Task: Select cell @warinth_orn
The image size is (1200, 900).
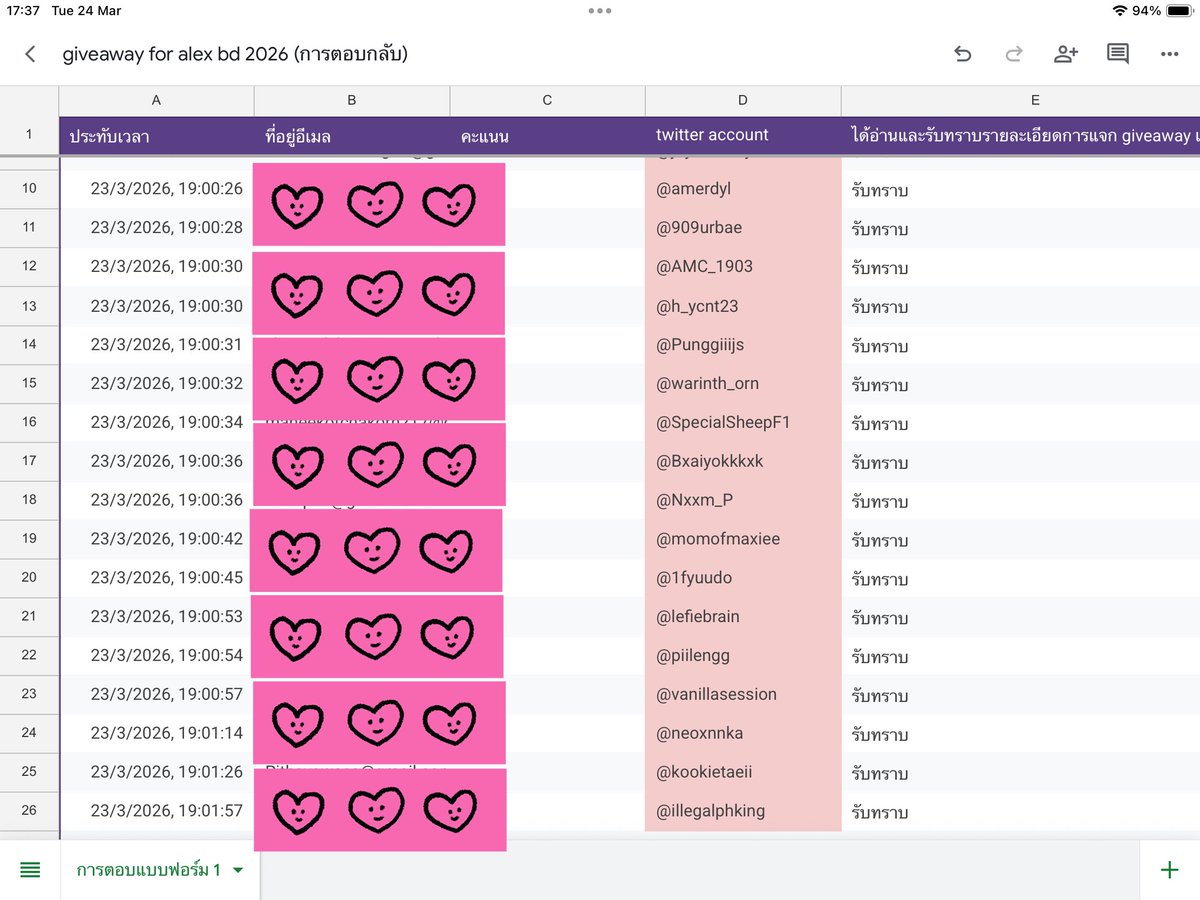Action: coord(743,383)
